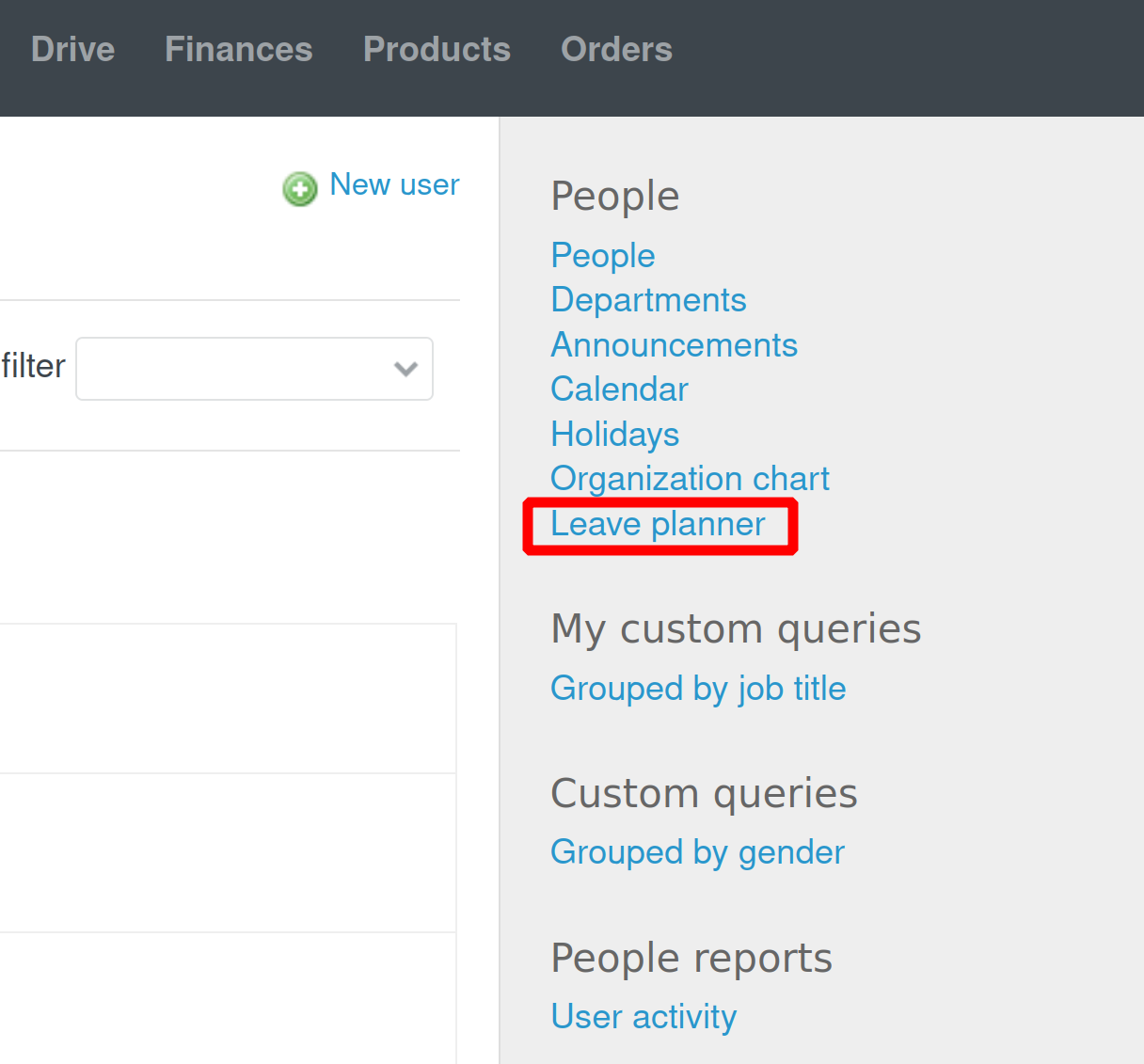Open the People list link
The width and height of the screenshot is (1144, 1064).
(602, 255)
